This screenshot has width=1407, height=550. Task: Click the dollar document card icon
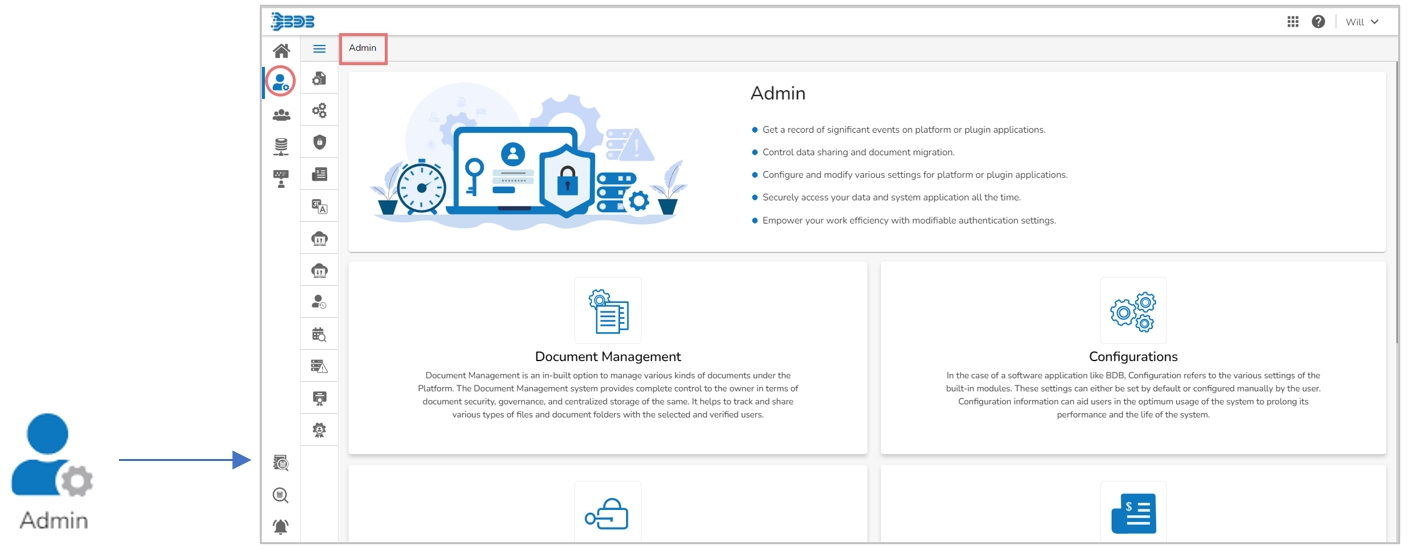(x=1133, y=513)
